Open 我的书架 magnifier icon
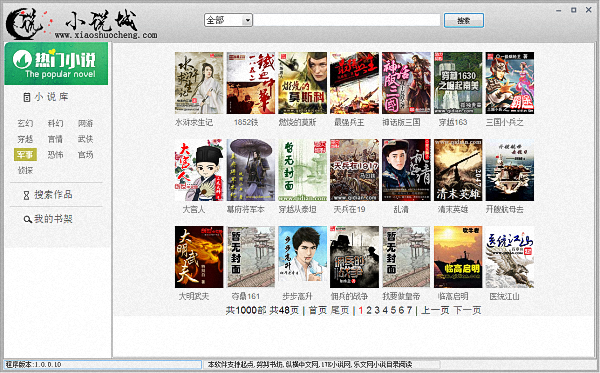The height and width of the screenshot is (373, 600). pos(27,220)
